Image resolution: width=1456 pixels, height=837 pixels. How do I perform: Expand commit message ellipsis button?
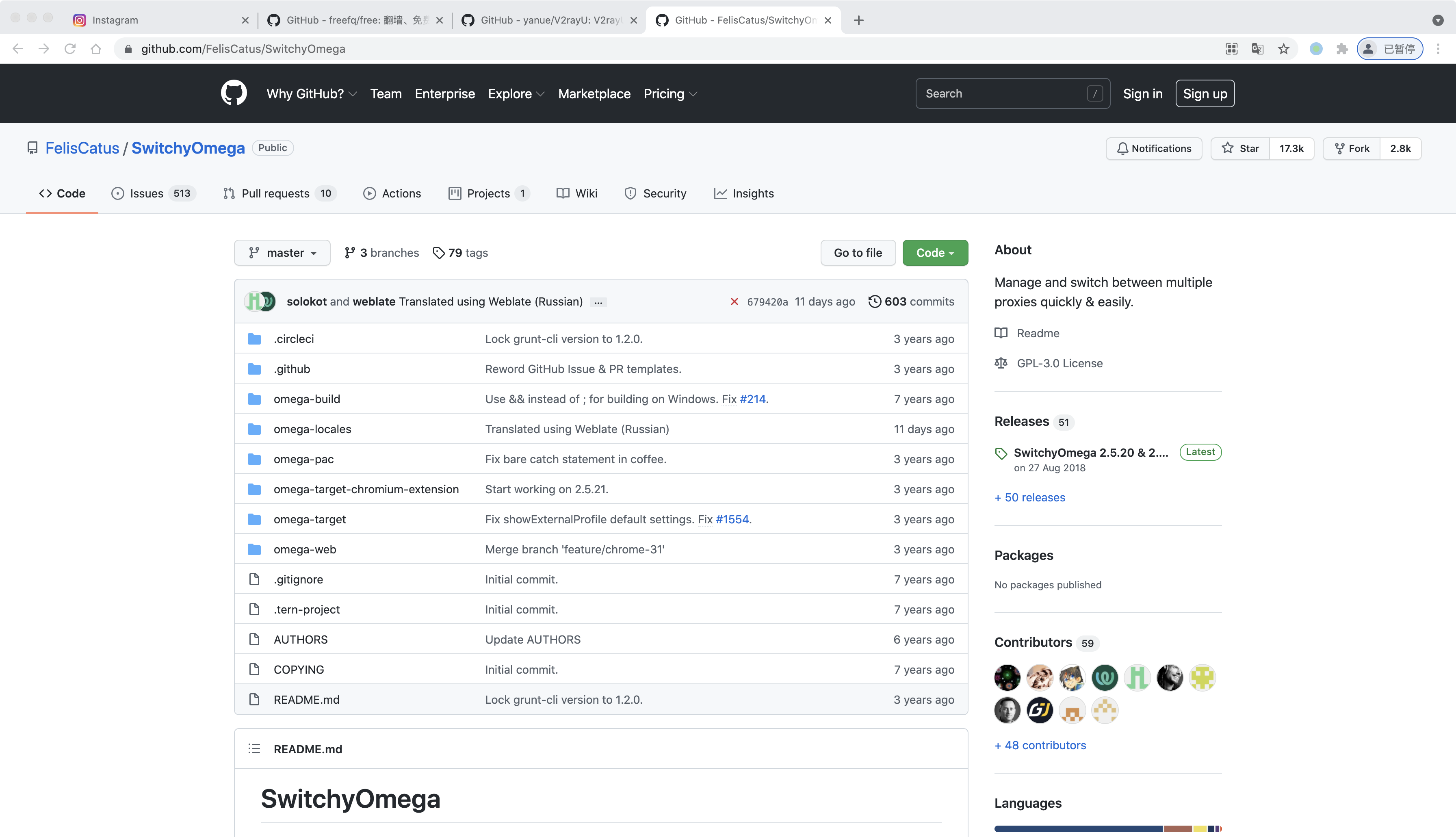click(x=598, y=302)
